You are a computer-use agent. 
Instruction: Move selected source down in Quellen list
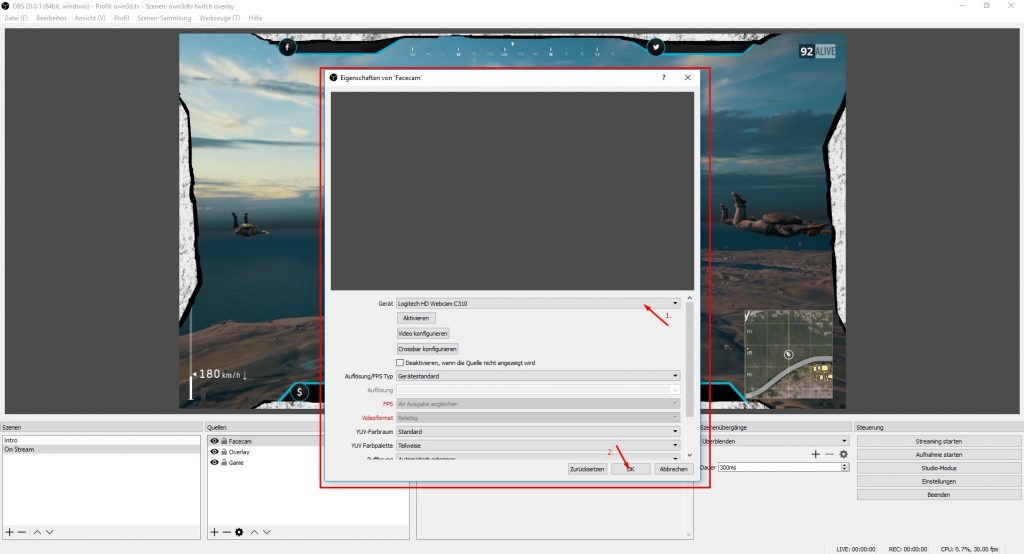[267, 532]
